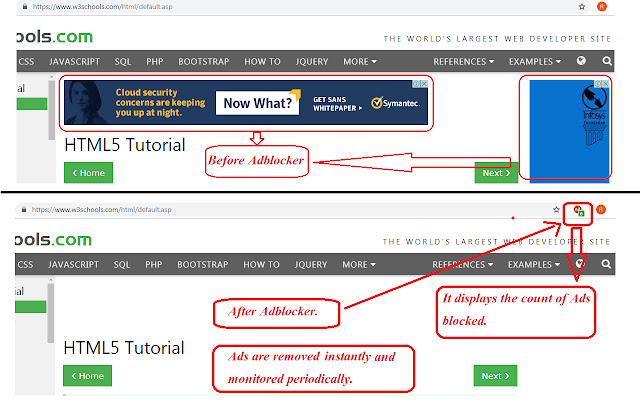Open JAVASCRIPT in bottom screenshot navbar
Image resolution: width=640 pixels, height=400 pixels.
point(73,264)
